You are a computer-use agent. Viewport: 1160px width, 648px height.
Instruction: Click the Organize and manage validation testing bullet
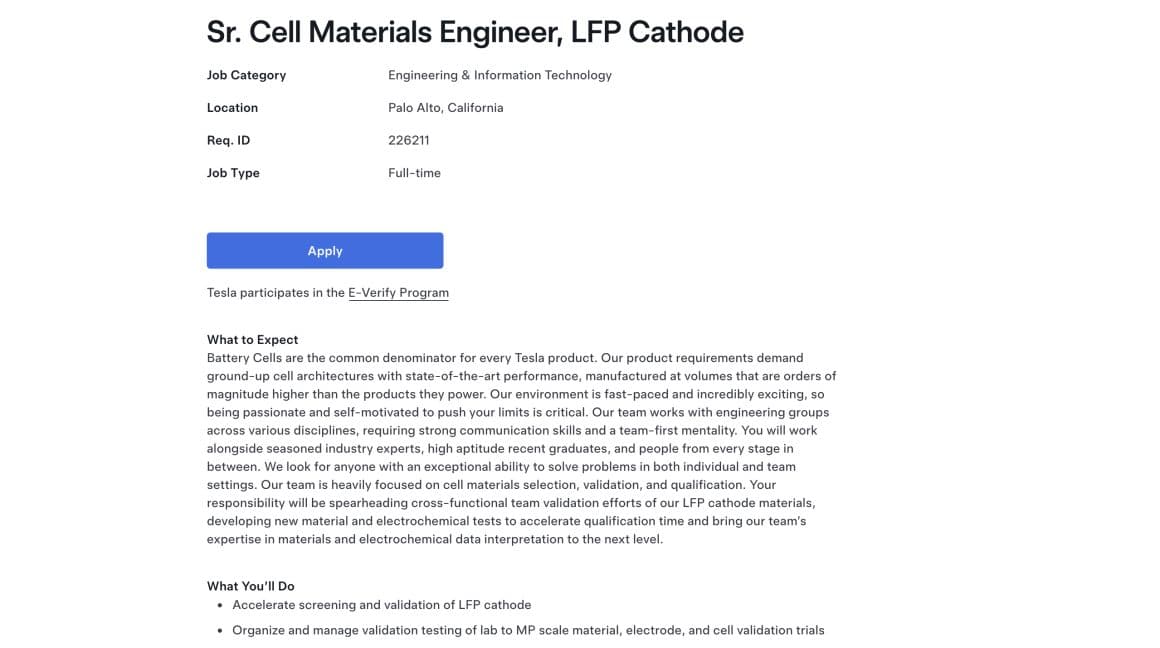[527, 630]
